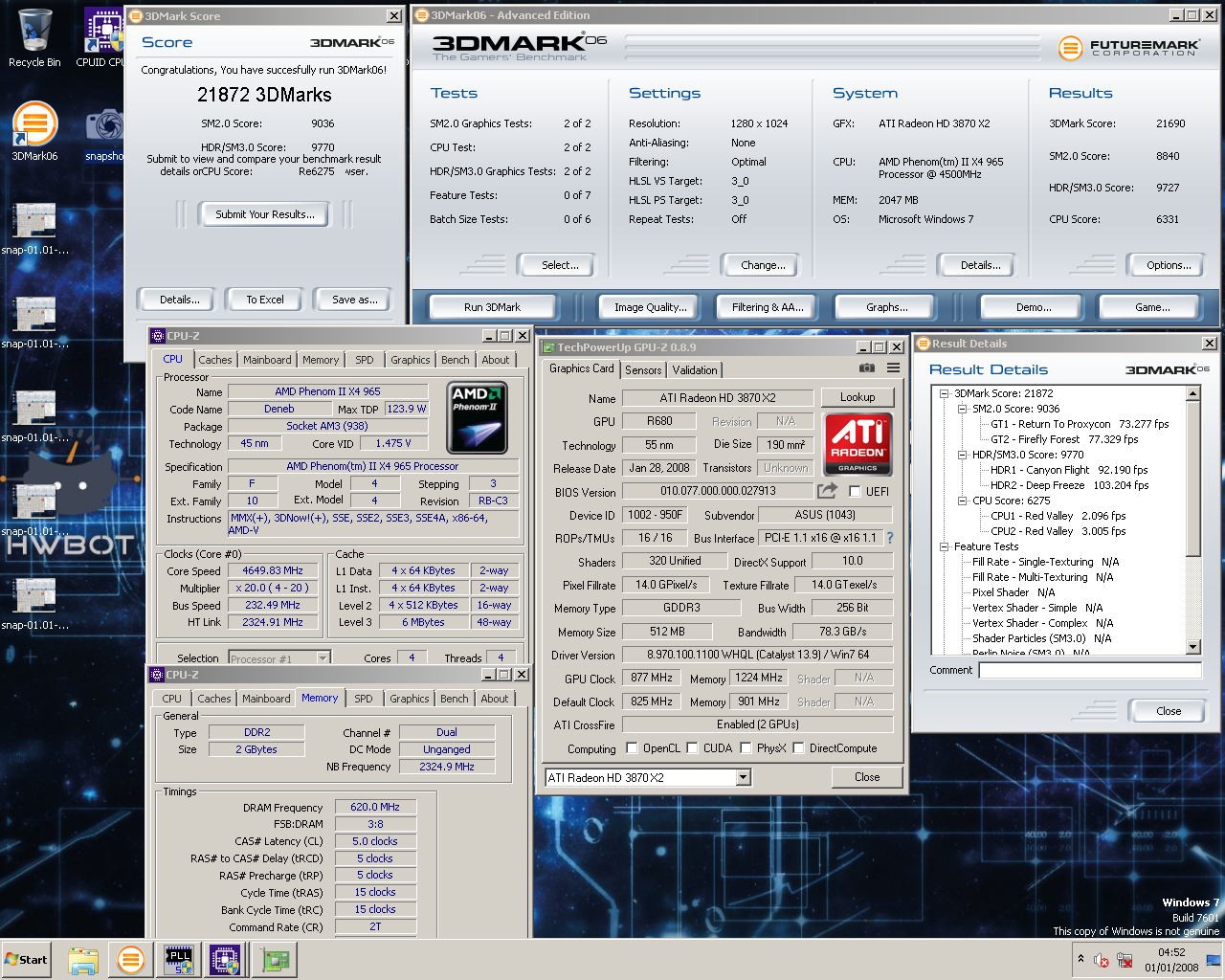
Task: Open the snapshot camera desktop icon
Action: pos(103,134)
